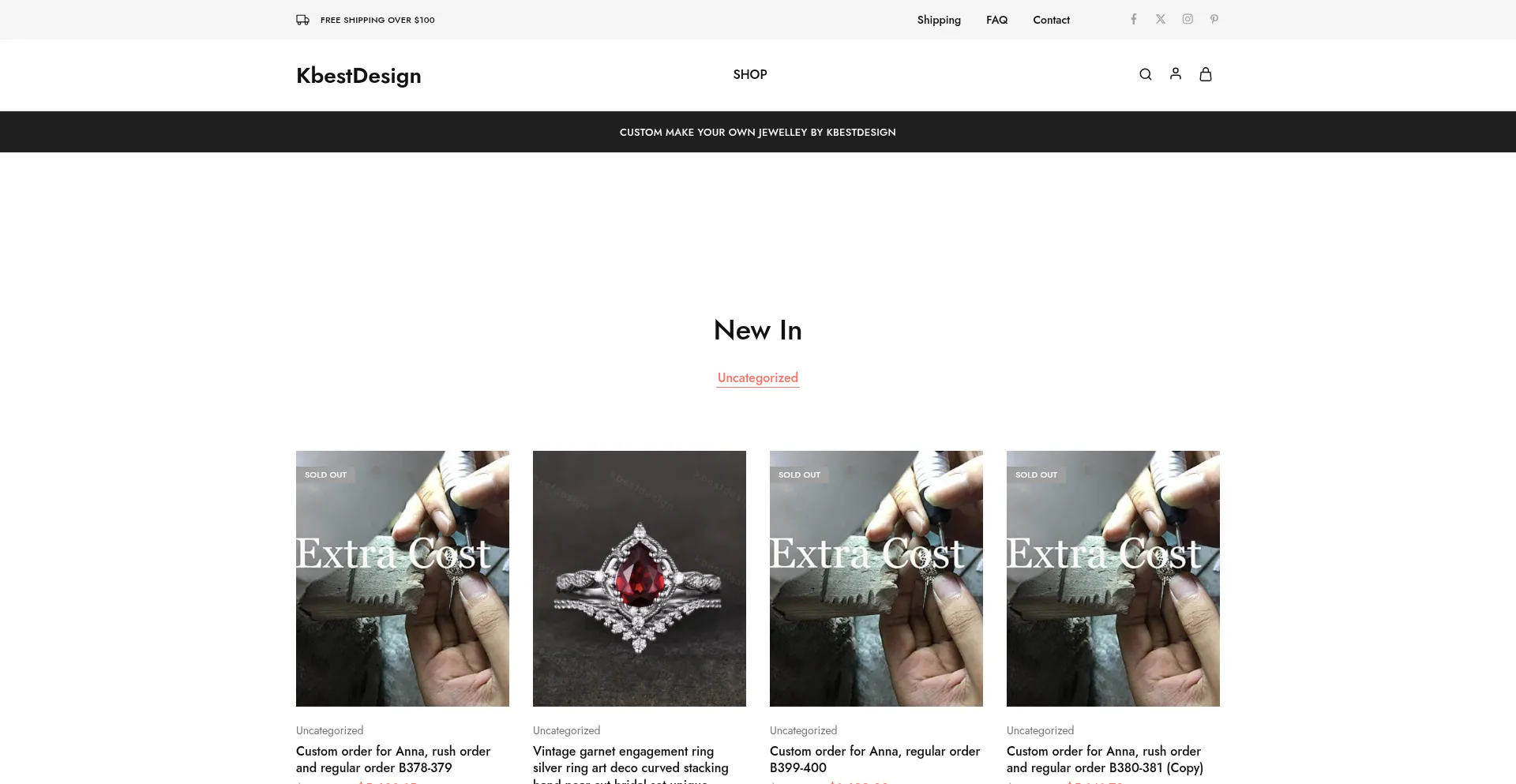The image size is (1516, 784).
Task: Click the free shipping truck icon
Action: pos(302,20)
